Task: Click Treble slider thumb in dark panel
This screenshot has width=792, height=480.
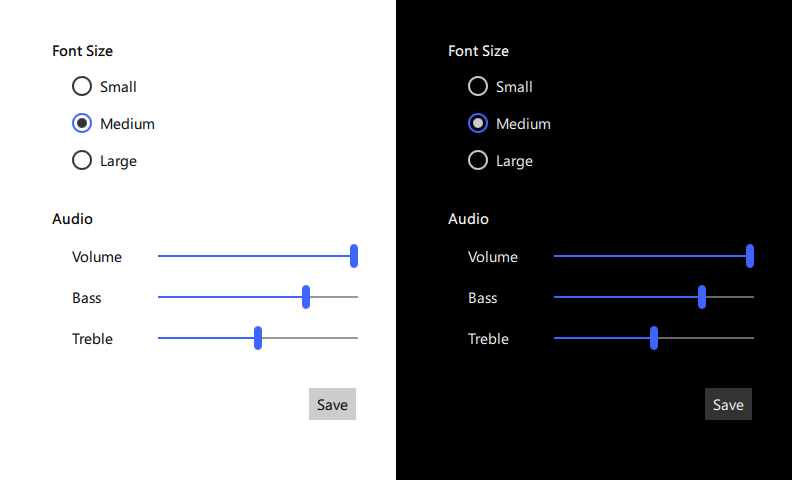Action: pos(654,338)
